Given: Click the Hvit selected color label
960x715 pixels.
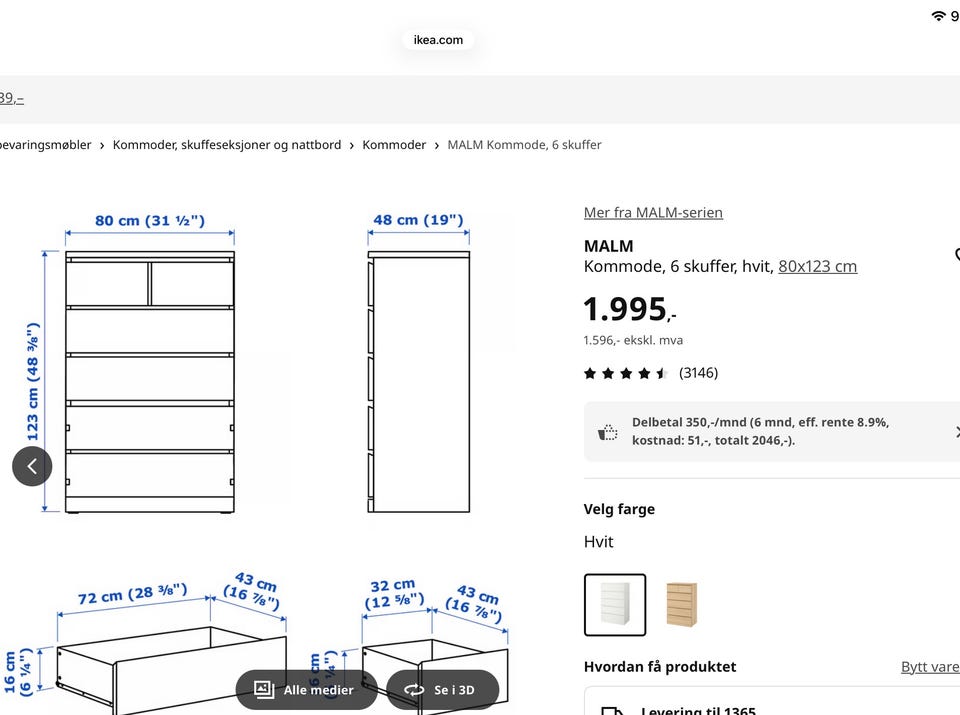Looking at the screenshot, I should point(598,542).
